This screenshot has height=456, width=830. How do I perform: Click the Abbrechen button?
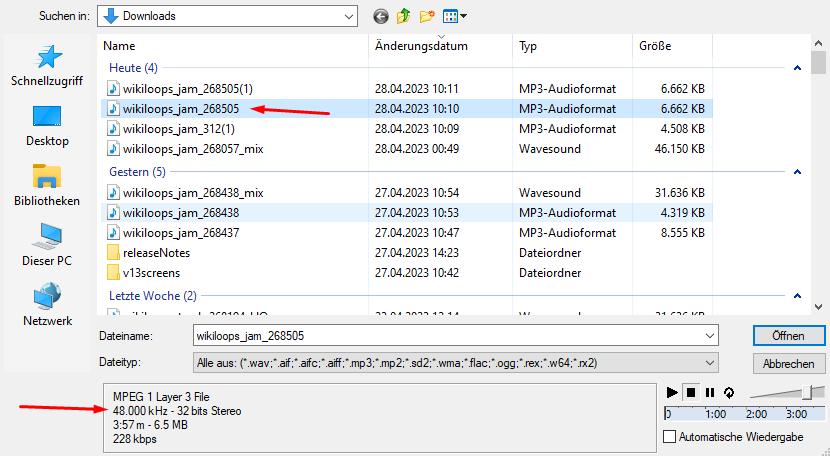[789, 363]
